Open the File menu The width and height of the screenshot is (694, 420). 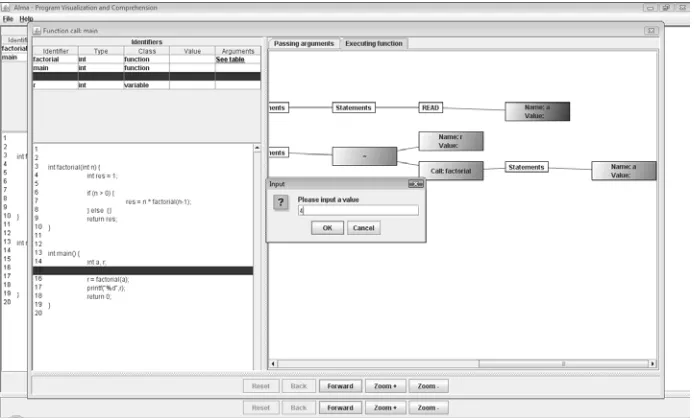pos(8,19)
